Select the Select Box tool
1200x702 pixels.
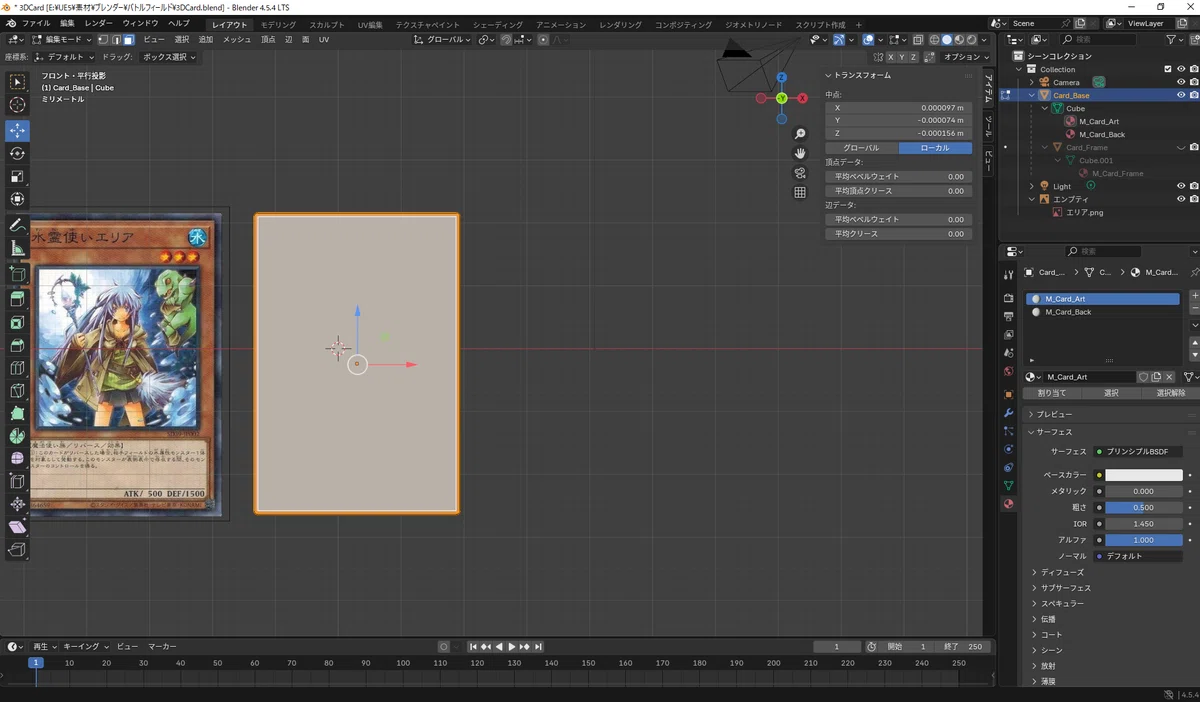pos(18,82)
